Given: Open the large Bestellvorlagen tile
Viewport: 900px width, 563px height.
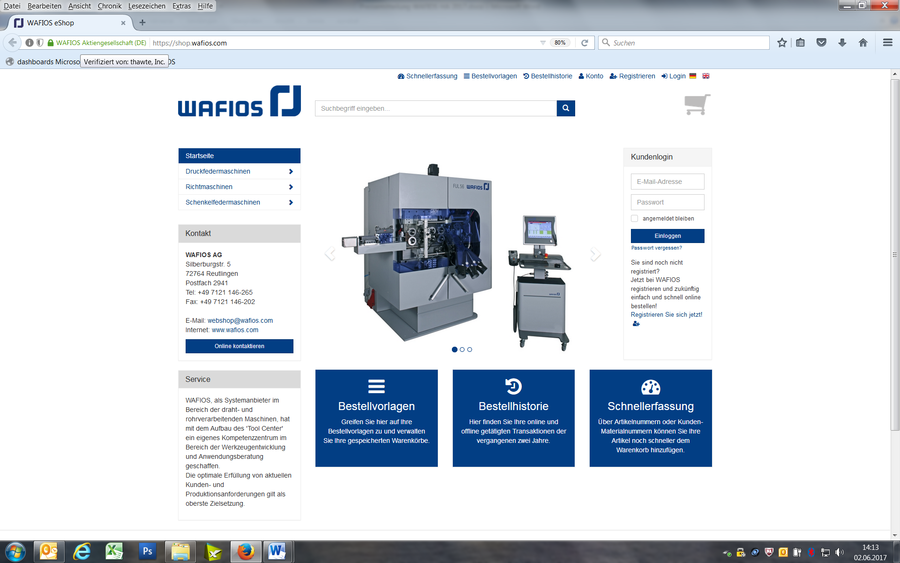Looking at the screenshot, I should coord(377,418).
